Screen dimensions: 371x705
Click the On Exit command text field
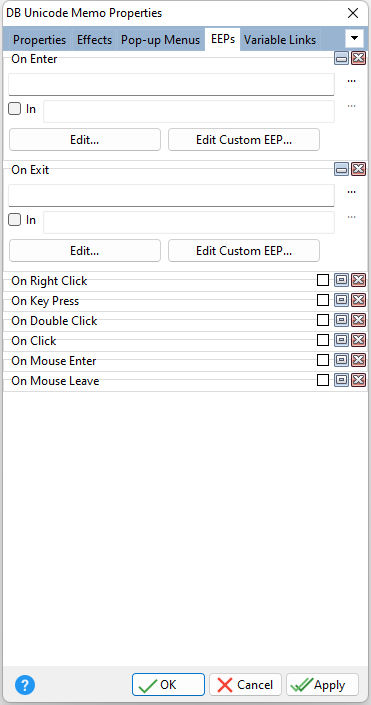171,195
